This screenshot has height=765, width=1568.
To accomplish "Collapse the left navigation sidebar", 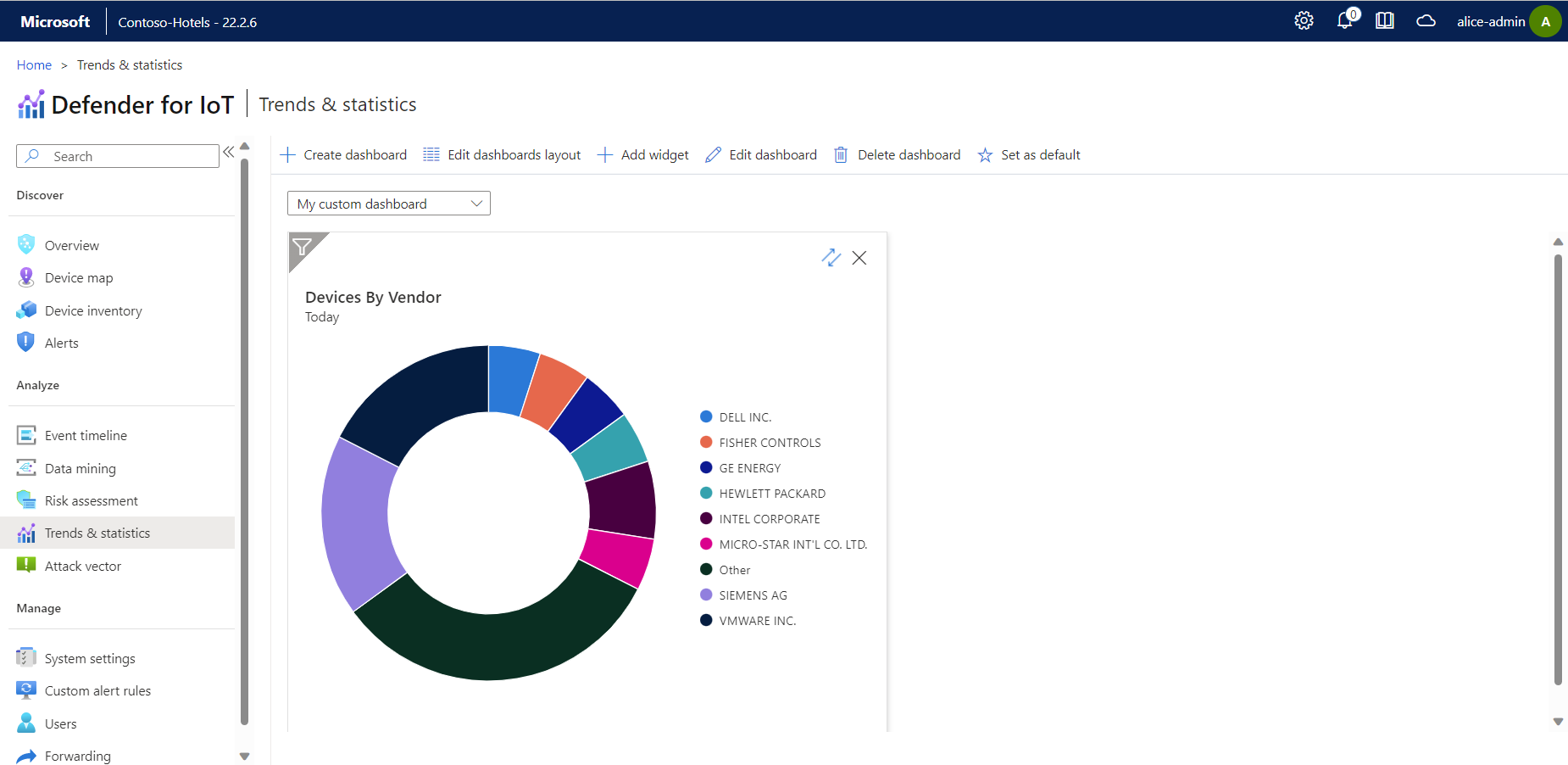I will pyautogui.click(x=228, y=153).
